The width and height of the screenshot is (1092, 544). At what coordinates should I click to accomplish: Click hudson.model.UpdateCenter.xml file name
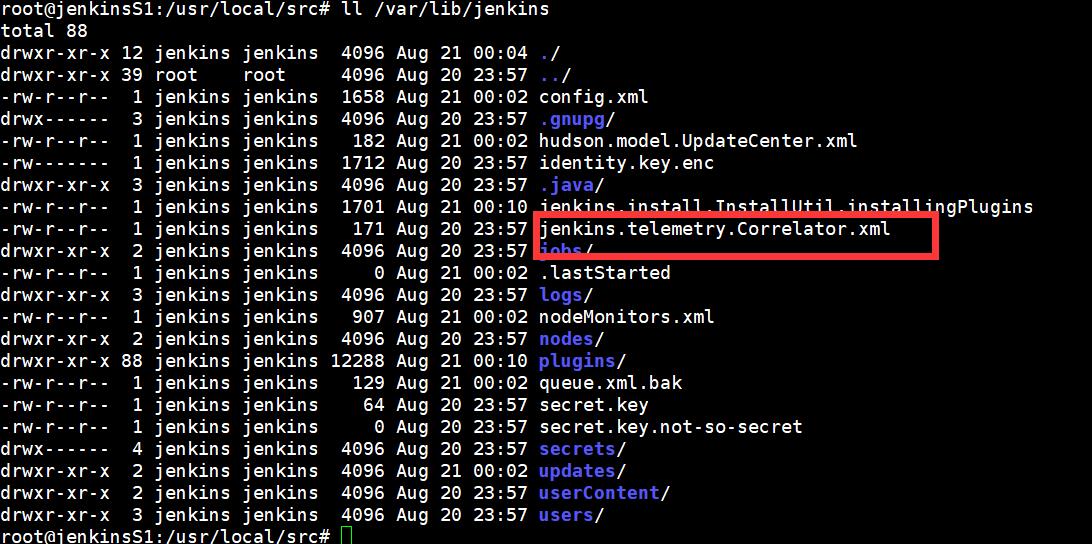[x=698, y=141]
